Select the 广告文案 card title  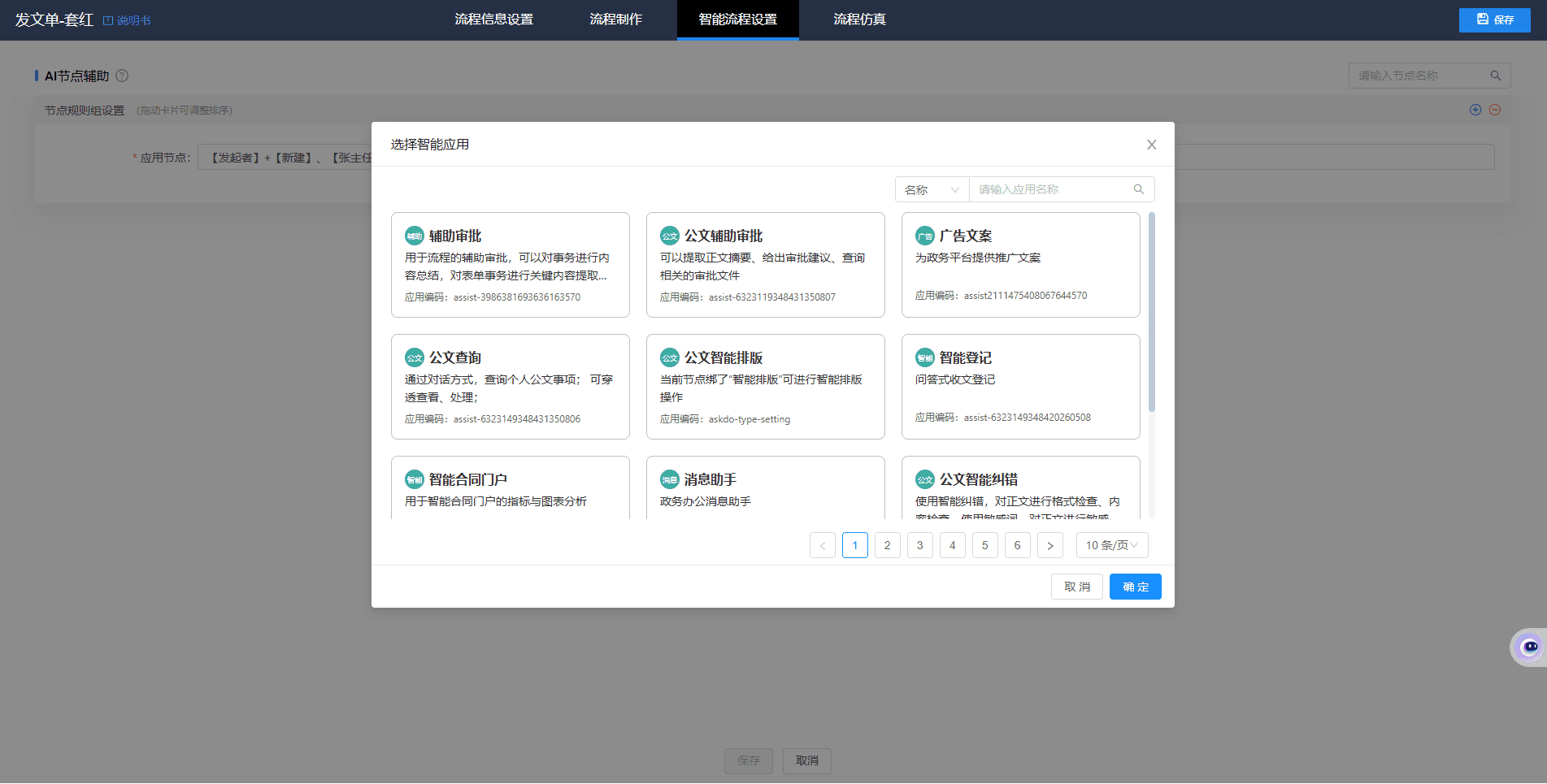tap(966, 236)
